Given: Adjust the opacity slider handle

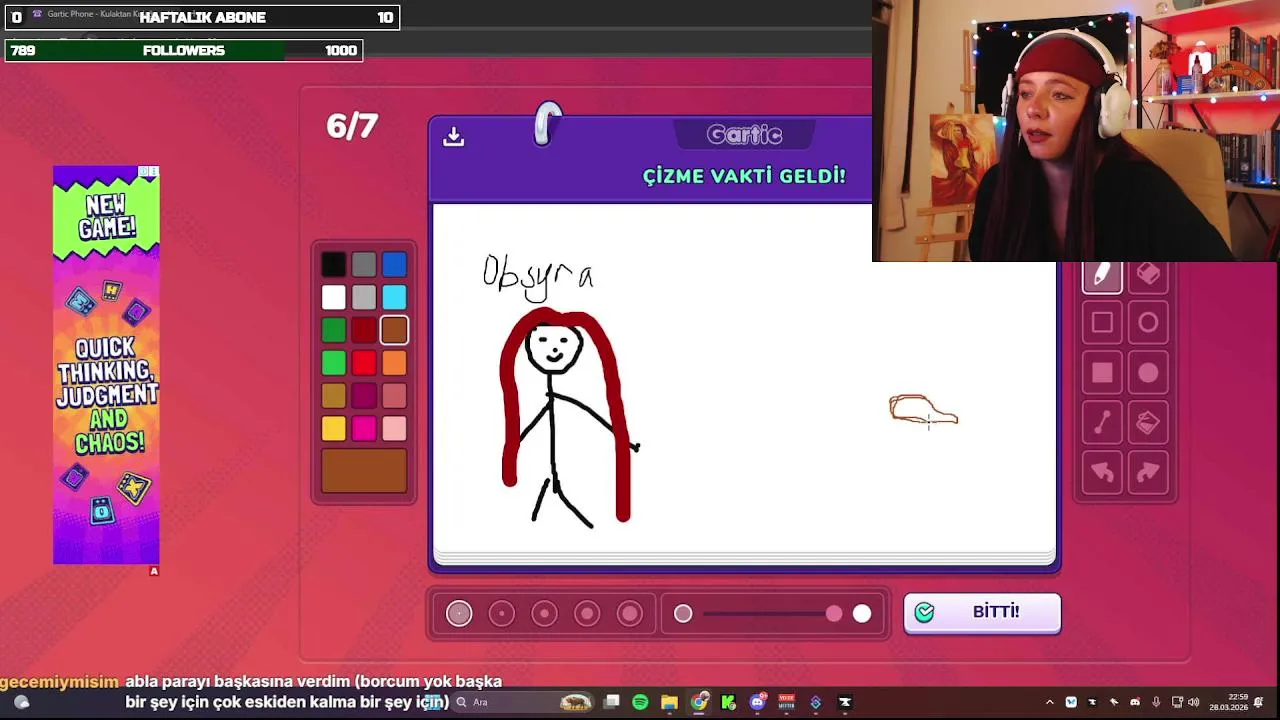Looking at the screenshot, I should tap(834, 614).
